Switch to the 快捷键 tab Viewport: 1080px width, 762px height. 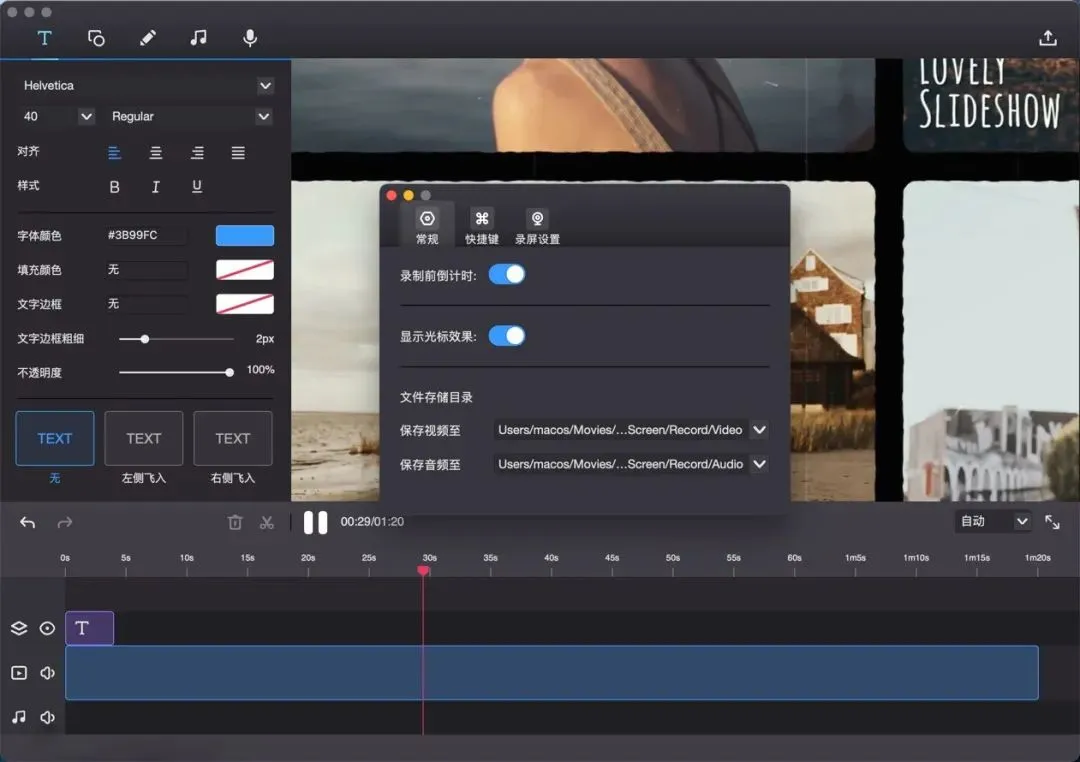pos(481,227)
